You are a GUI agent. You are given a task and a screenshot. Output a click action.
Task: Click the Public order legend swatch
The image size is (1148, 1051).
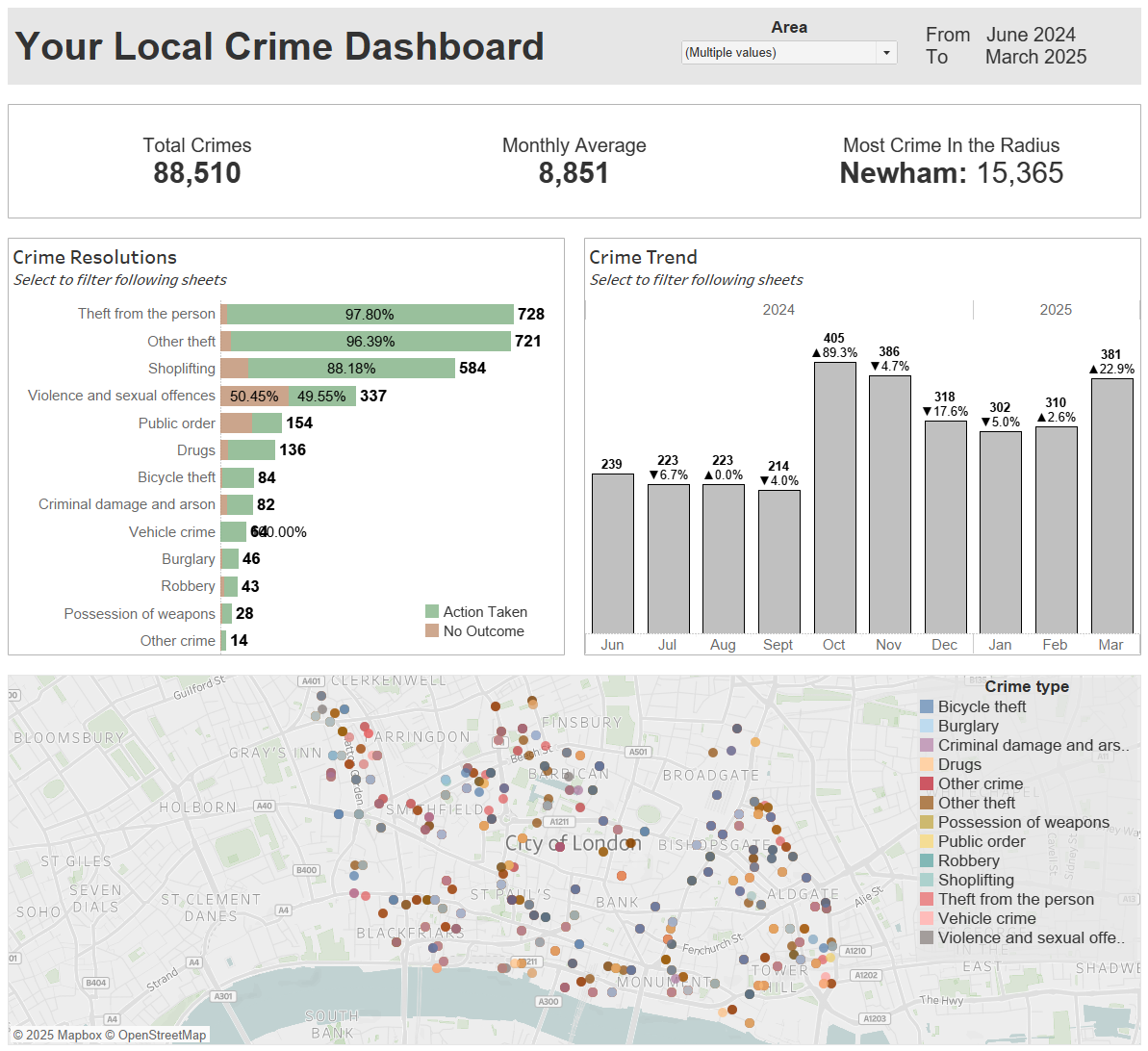(x=927, y=841)
